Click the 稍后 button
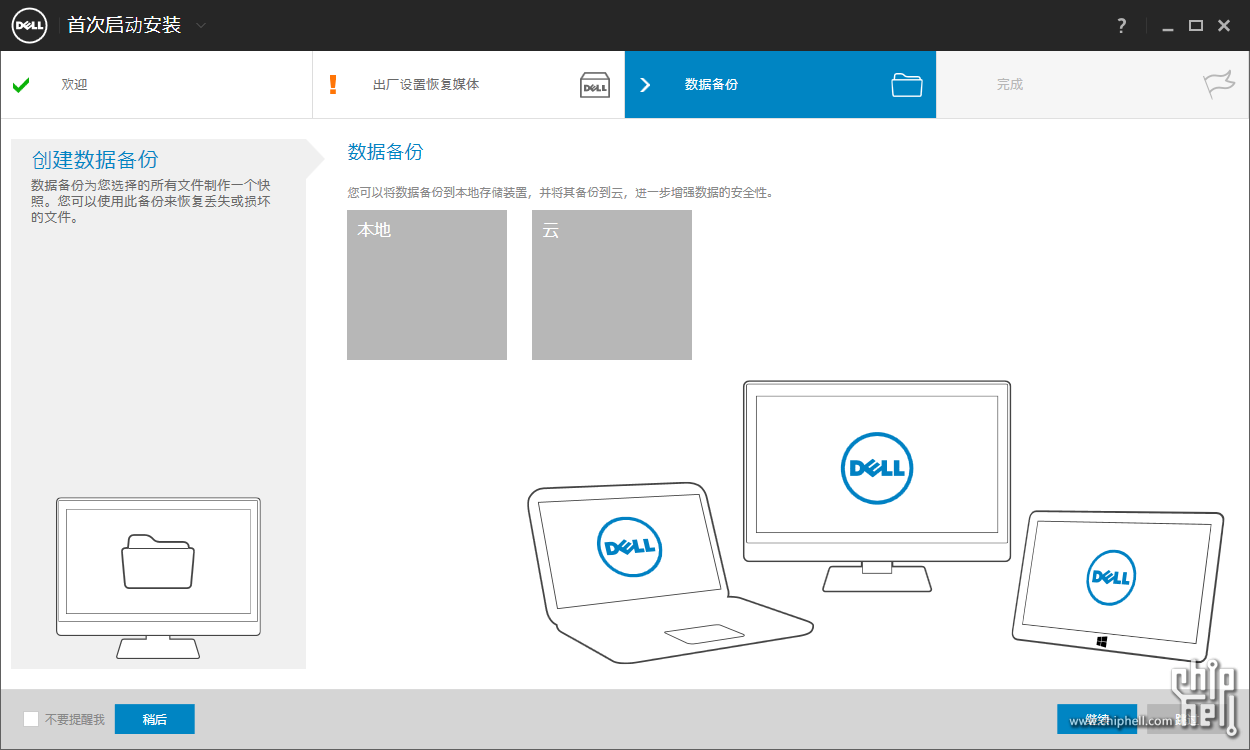 pos(155,719)
